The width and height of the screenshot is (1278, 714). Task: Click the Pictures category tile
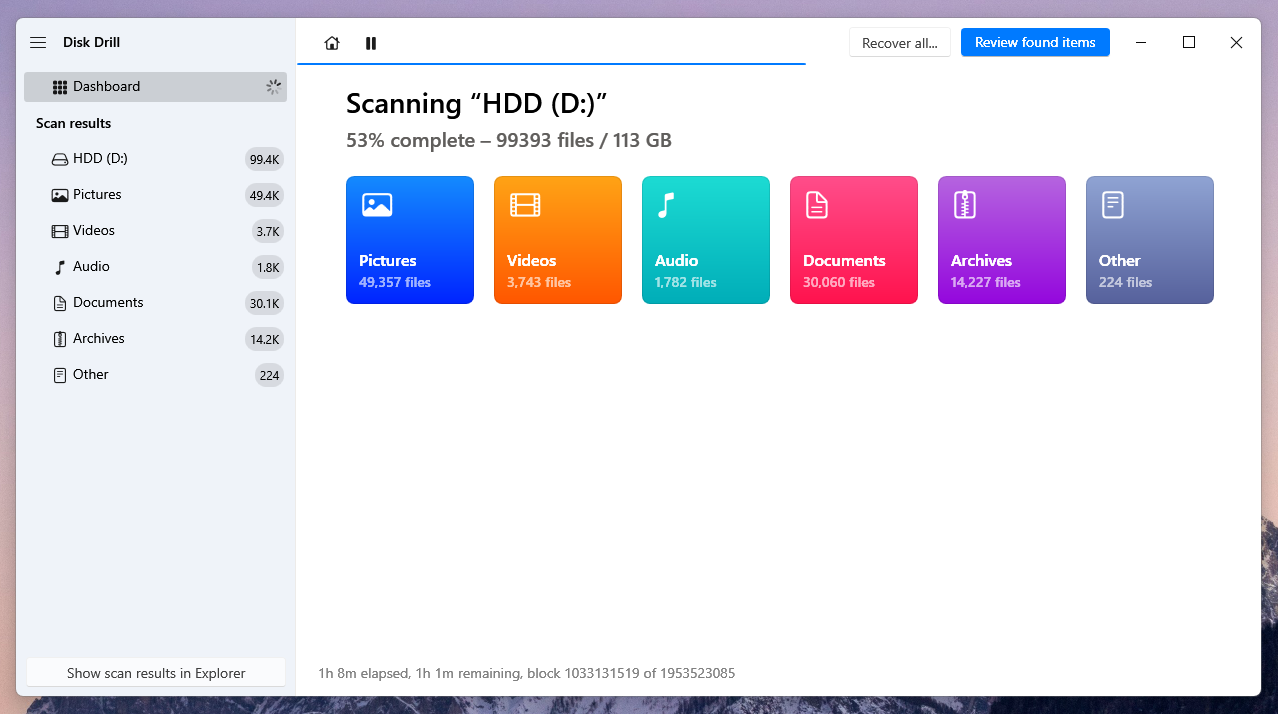click(x=409, y=240)
